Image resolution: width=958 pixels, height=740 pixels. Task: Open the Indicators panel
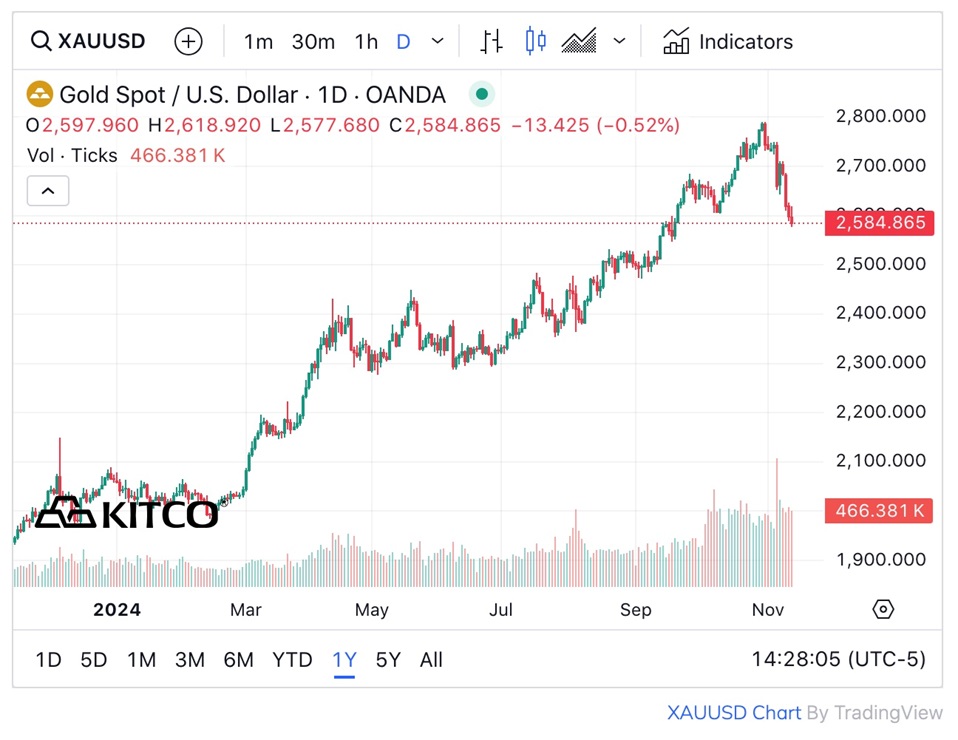coord(728,42)
